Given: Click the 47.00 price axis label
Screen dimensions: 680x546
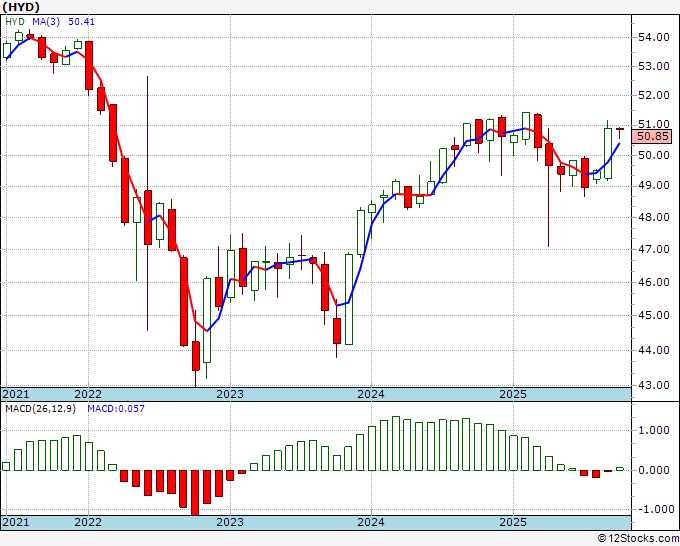Looking at the screenshot, I should tap(654, 249).
